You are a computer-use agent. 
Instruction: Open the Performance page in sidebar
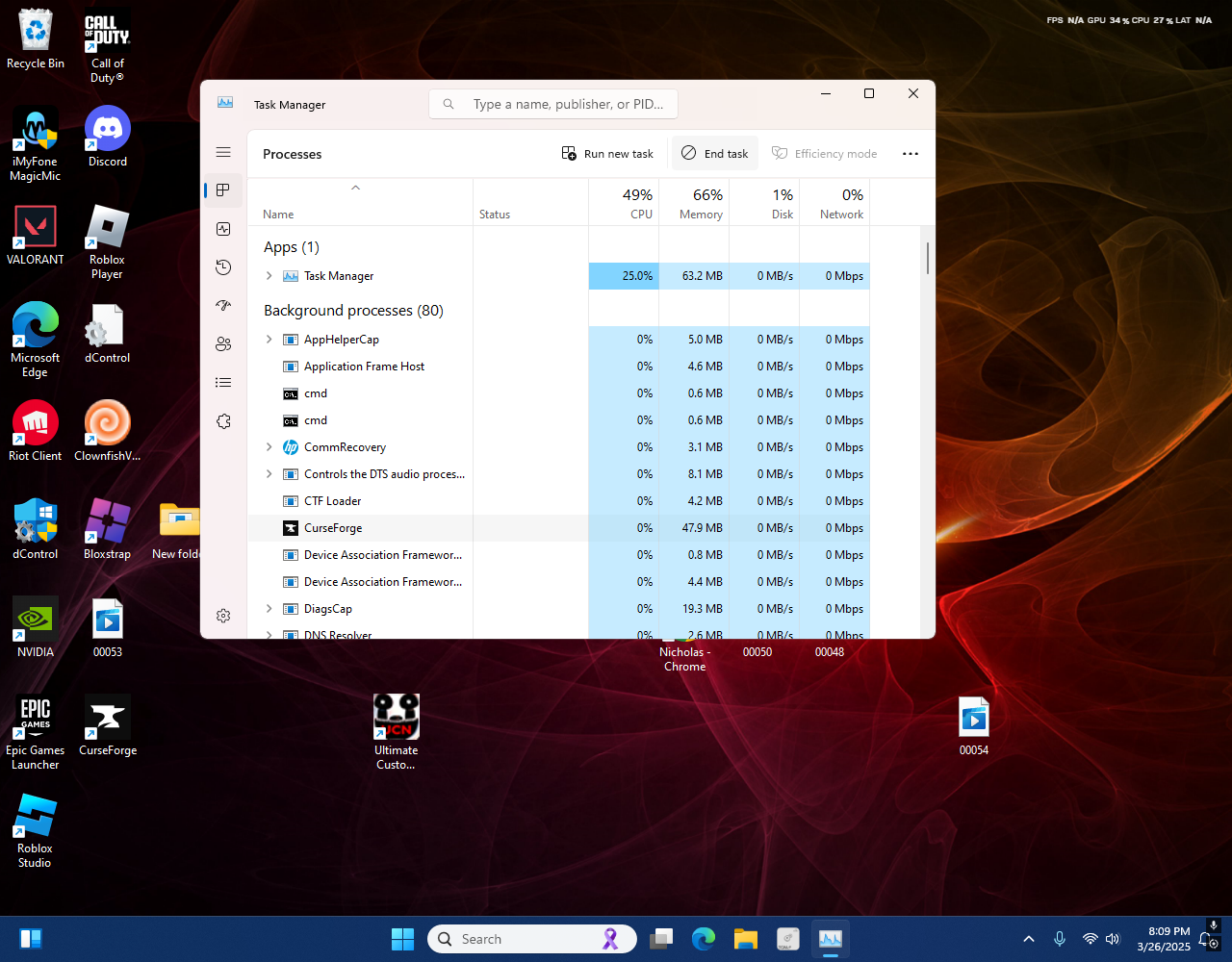tap(223, 229)
